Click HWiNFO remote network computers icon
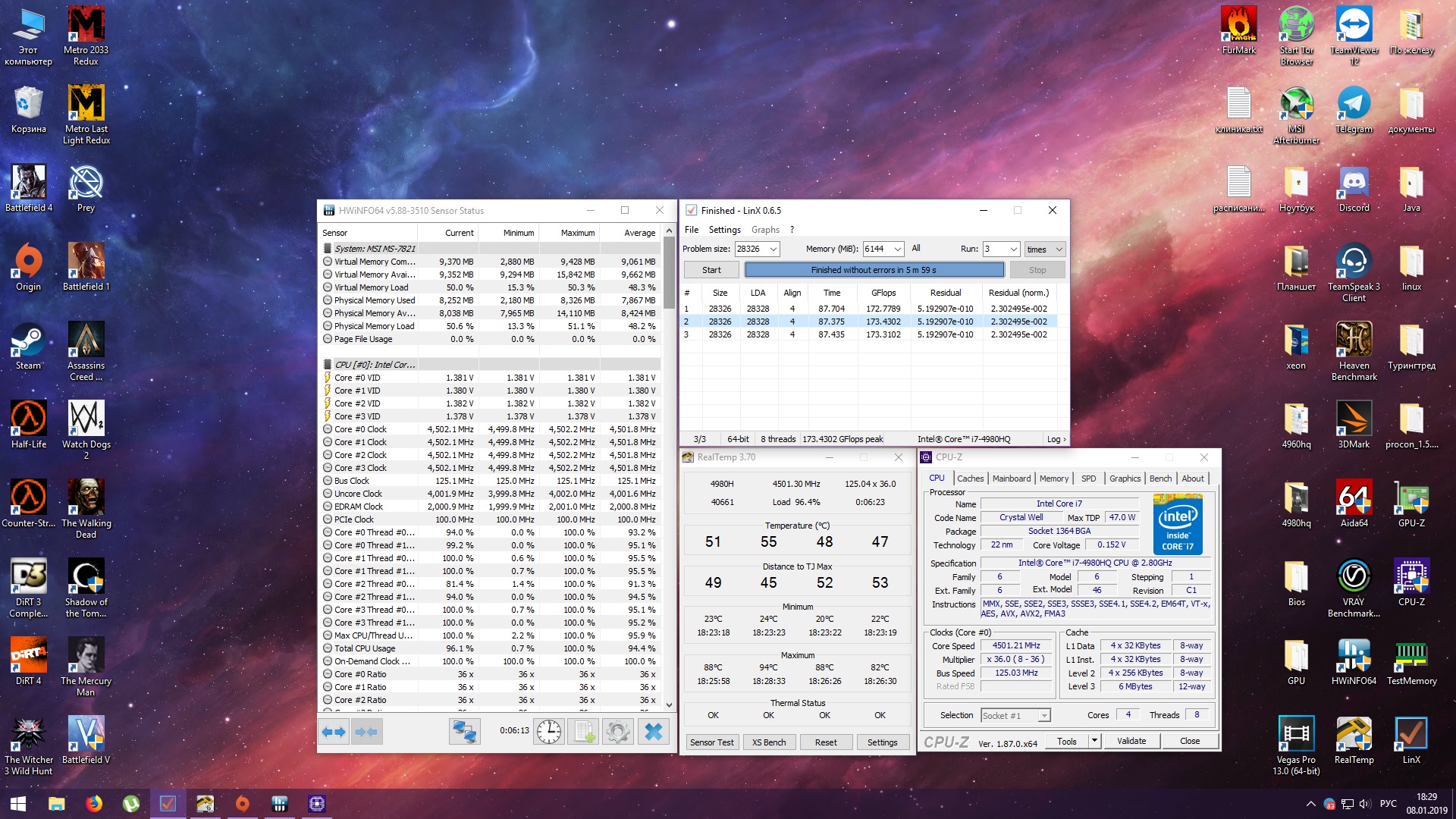Screen dimensions: 1456x819 pos(464,732)
